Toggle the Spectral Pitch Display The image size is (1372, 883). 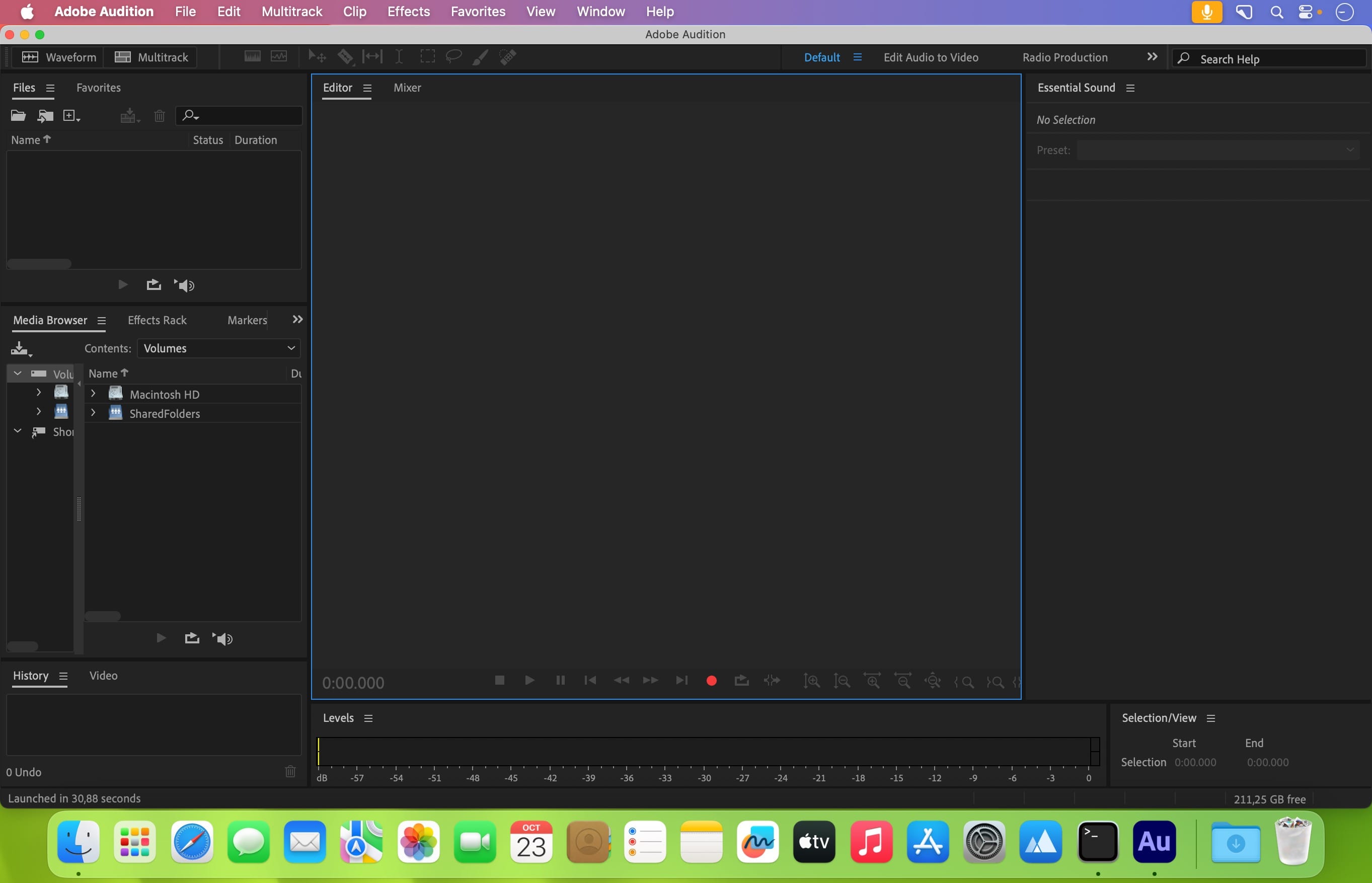[x=279, y=56]
